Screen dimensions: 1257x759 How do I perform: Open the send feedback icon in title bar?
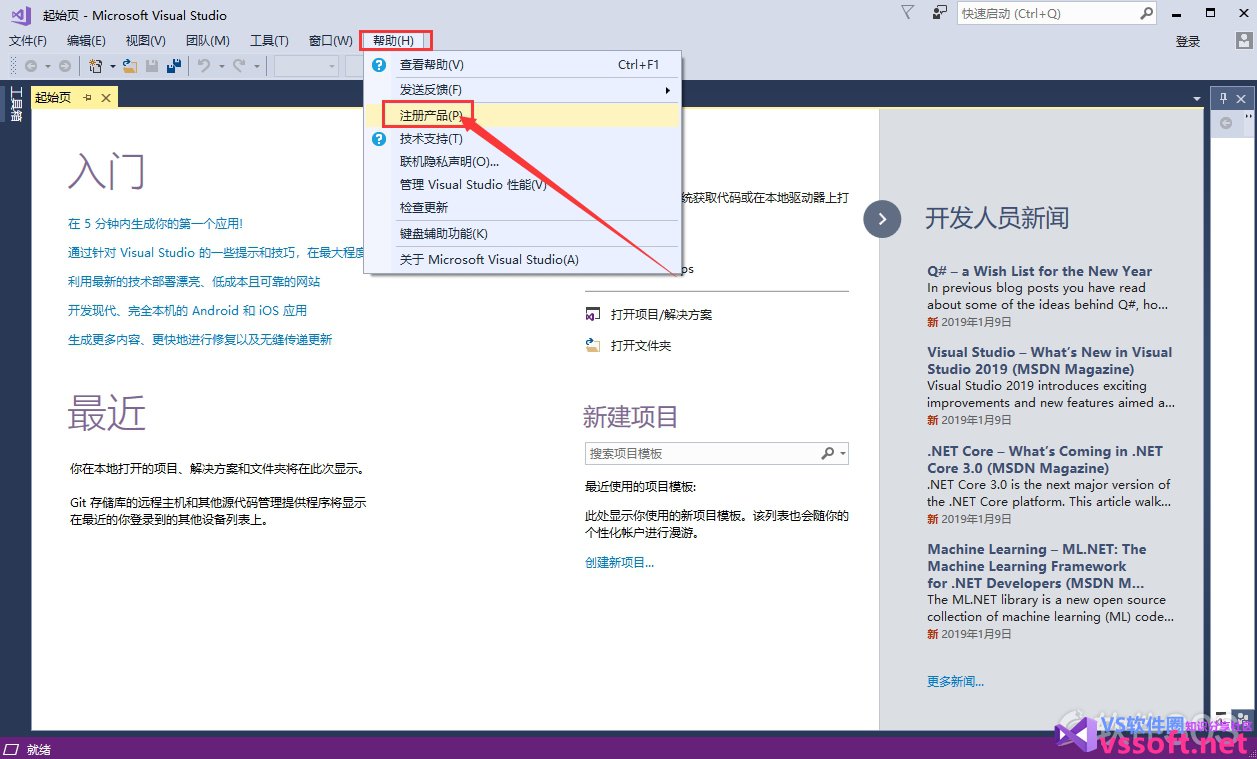939,13
